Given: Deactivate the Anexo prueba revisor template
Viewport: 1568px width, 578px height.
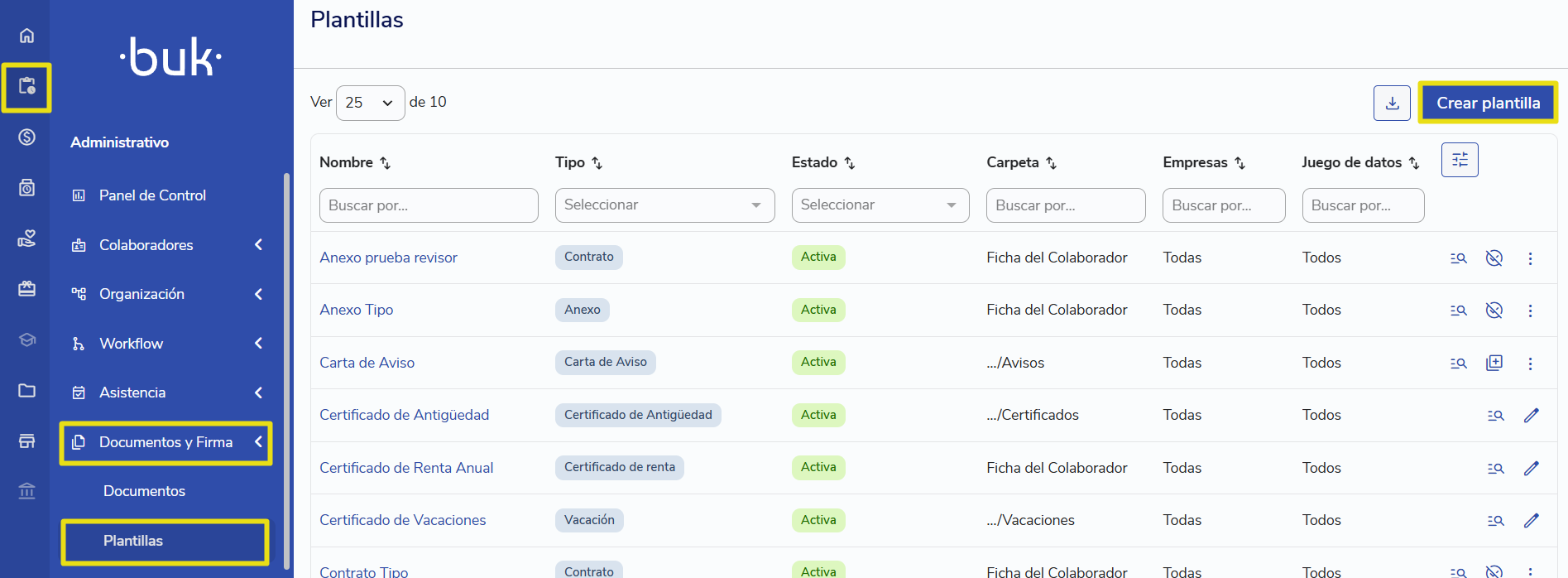Looking at the screenshot, I should (1494, 258).
